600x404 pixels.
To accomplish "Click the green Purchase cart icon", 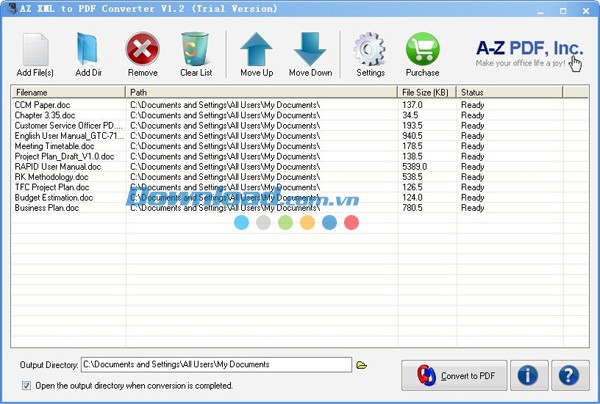I will (x=422, y=49).
